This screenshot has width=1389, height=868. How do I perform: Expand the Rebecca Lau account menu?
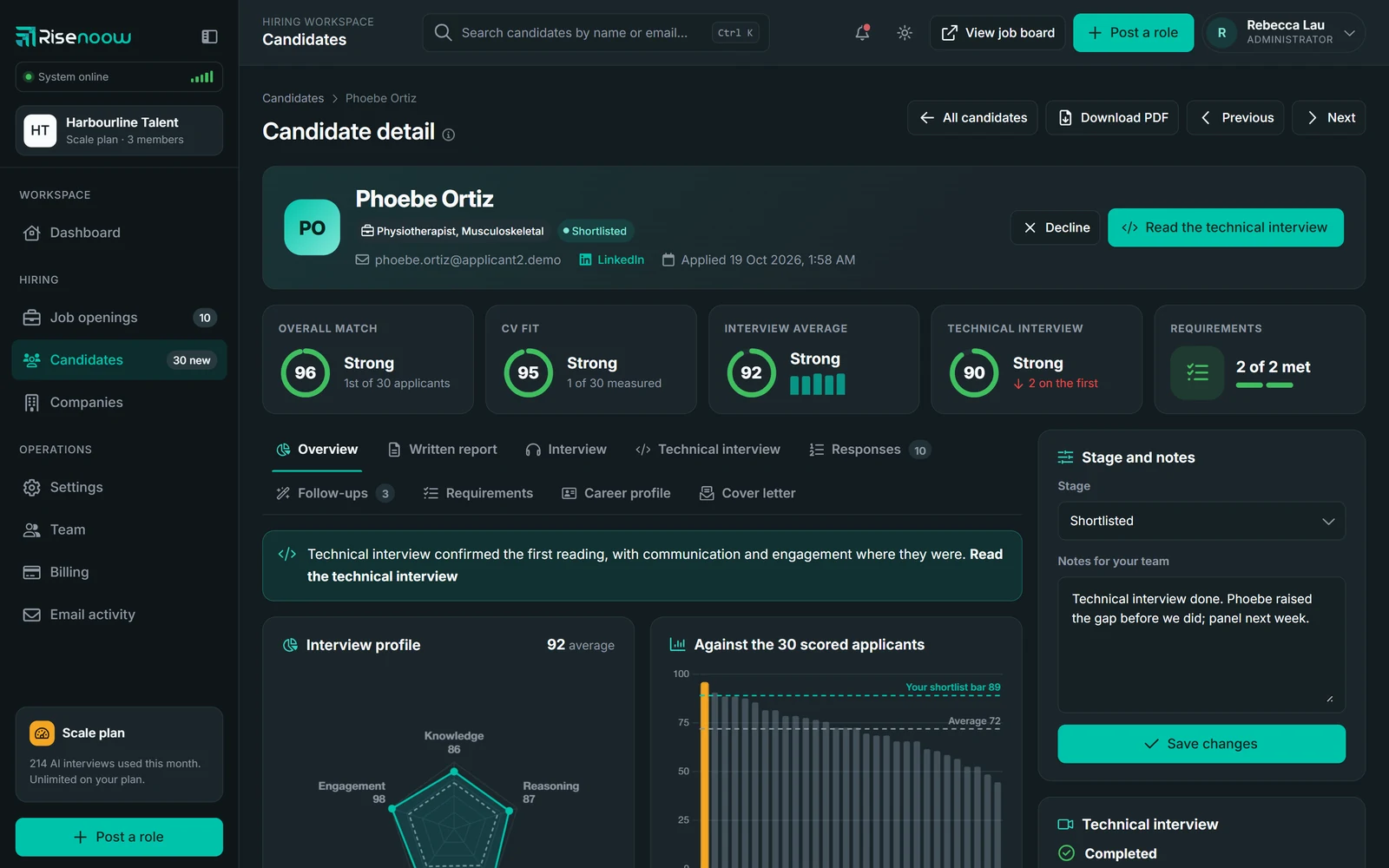[x=1284, y=33]
